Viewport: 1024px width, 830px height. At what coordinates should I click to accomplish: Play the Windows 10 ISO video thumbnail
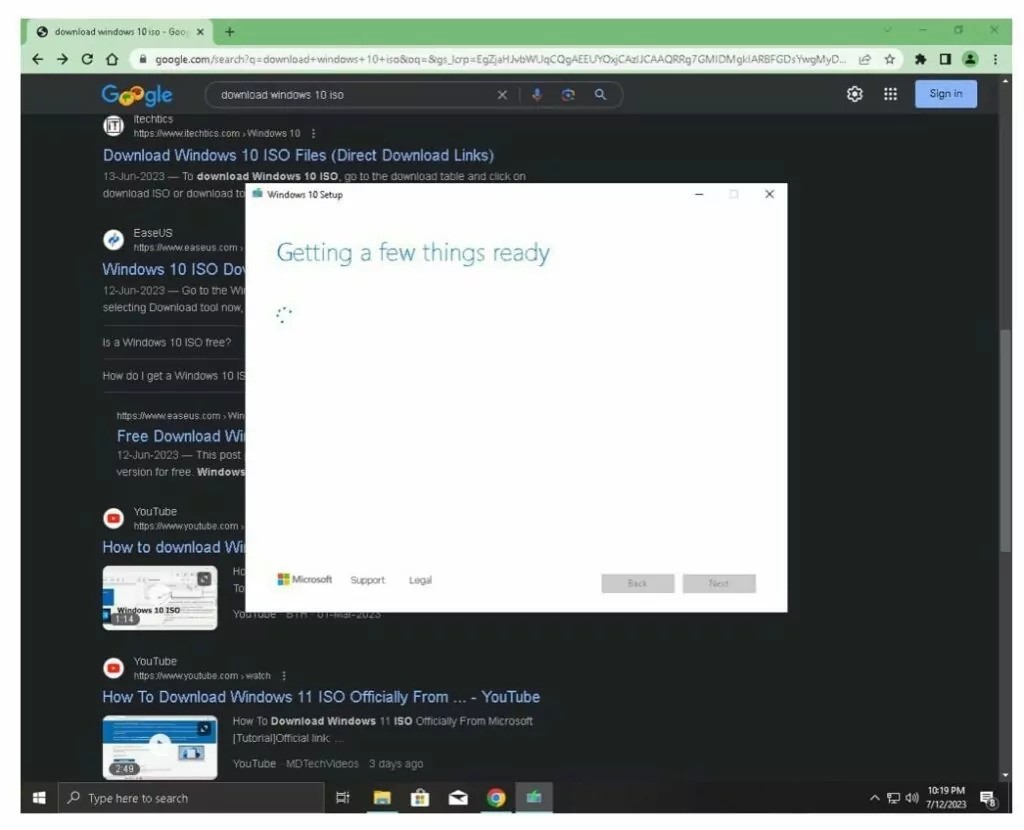click(x=160, y=598)
